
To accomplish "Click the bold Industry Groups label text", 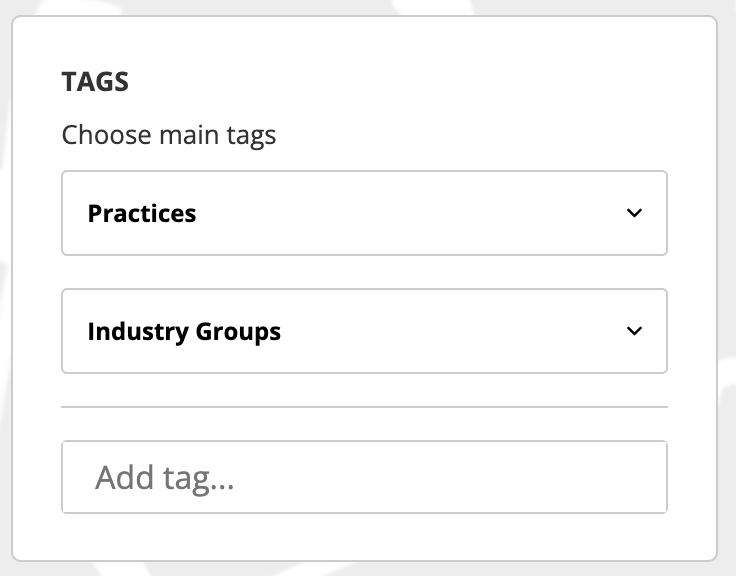I will pos(184,331).
